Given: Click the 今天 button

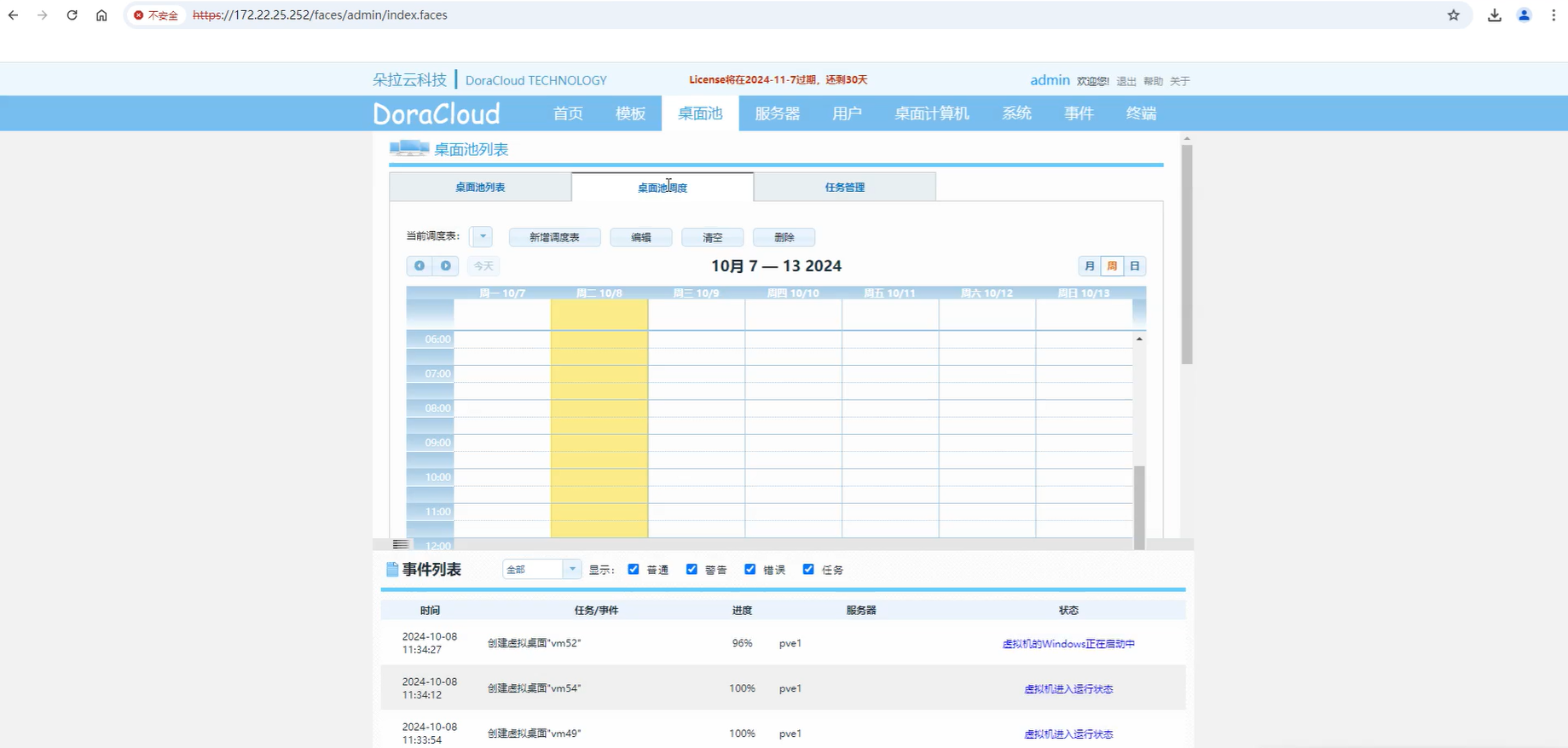Looking at the screenshot, I should coord(483,266).
